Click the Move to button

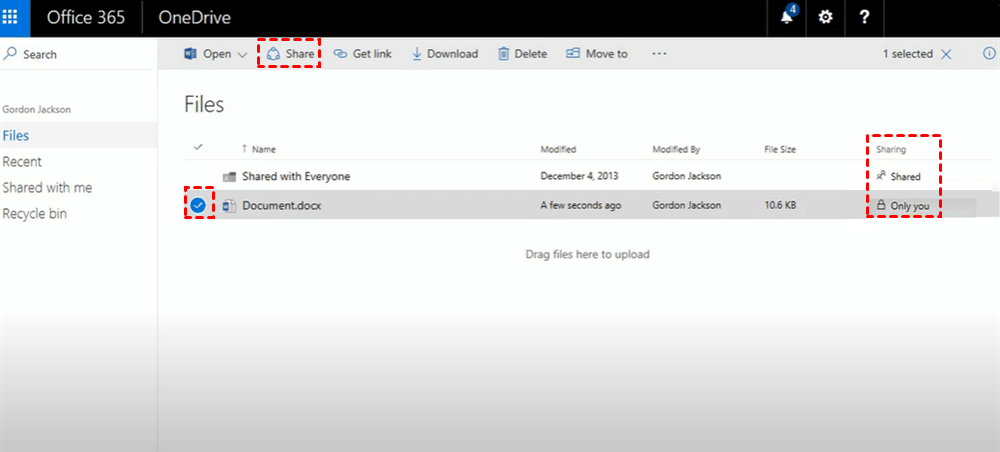coord(596,54)
